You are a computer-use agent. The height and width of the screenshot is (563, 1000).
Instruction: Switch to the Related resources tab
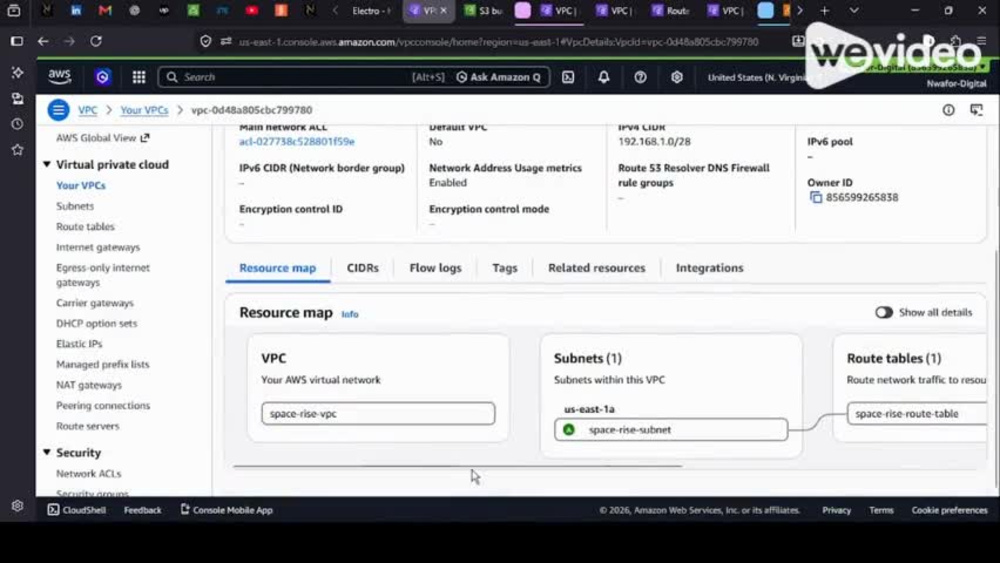596,268
